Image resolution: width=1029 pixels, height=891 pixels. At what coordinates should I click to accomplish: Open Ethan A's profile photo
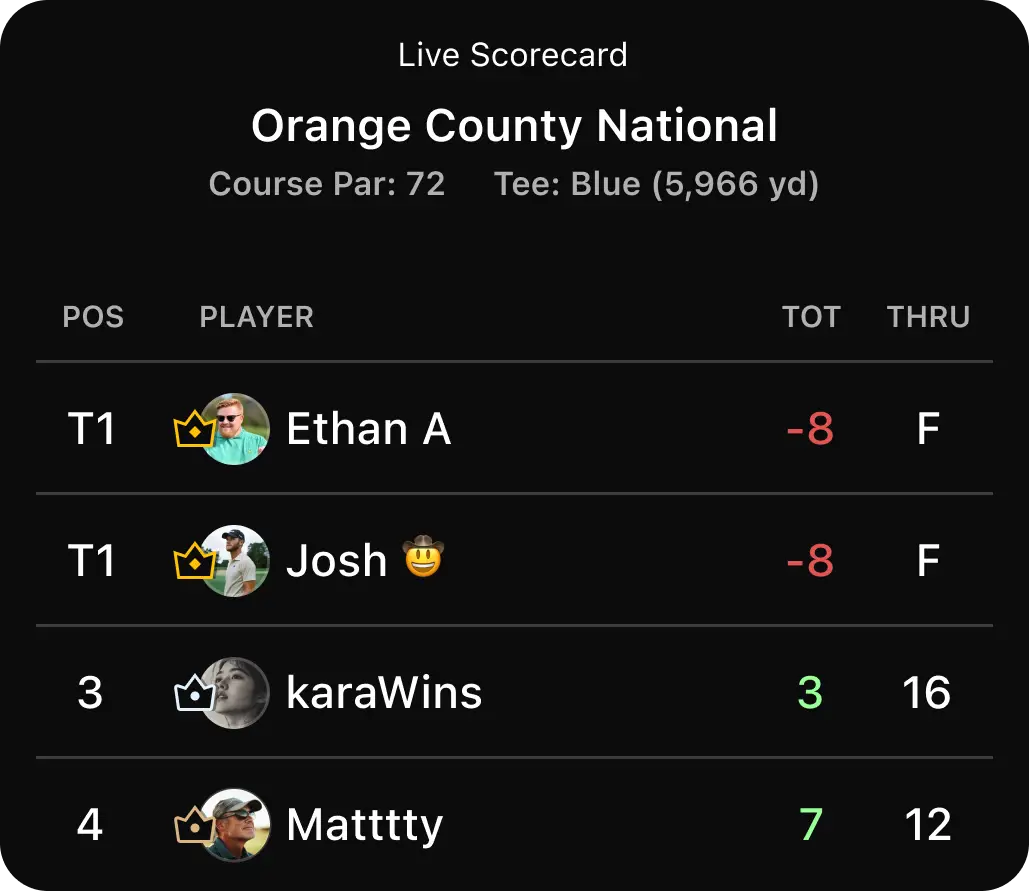234,429
